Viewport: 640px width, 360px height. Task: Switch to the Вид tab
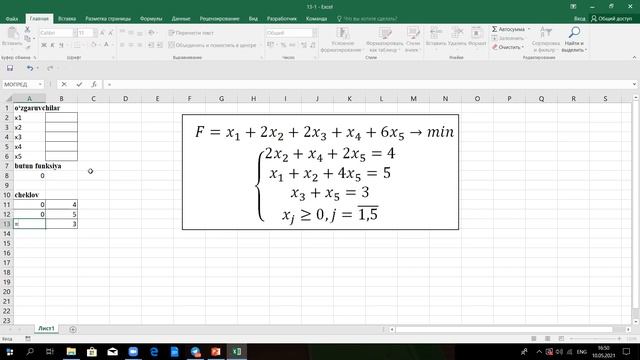253,19
